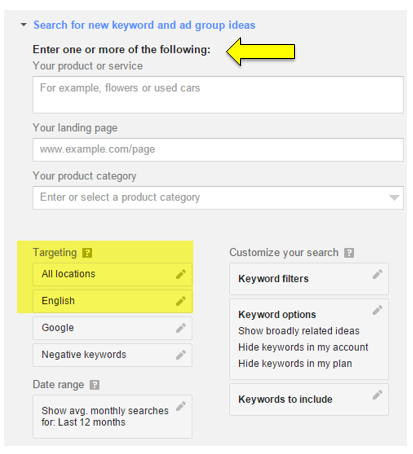Open Date range help question mark
This screenshot has height=454, width=413.
click(95, 385)
